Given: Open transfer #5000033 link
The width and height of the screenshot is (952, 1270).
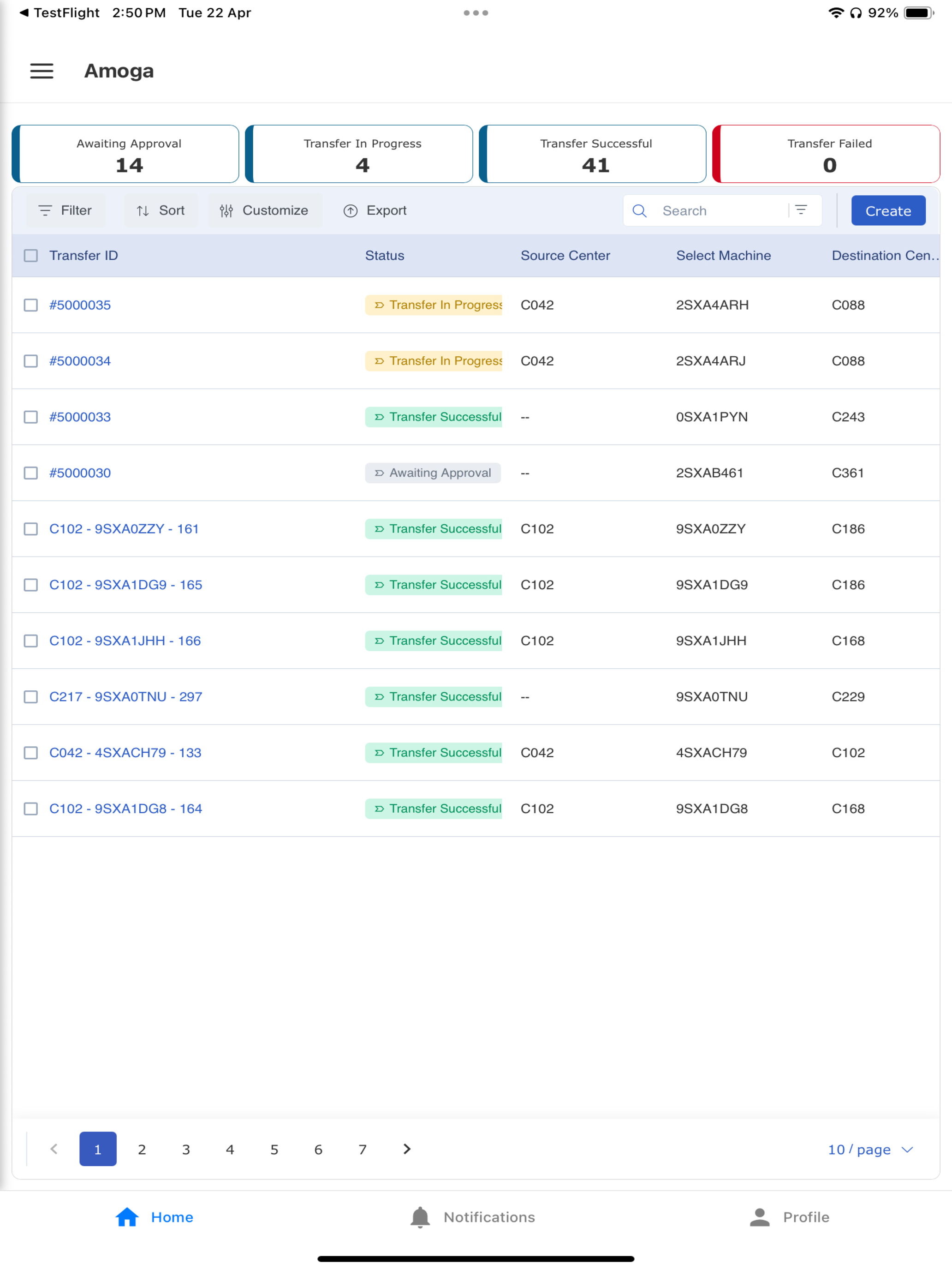Looking at the screenshot, I should point(80,417).
